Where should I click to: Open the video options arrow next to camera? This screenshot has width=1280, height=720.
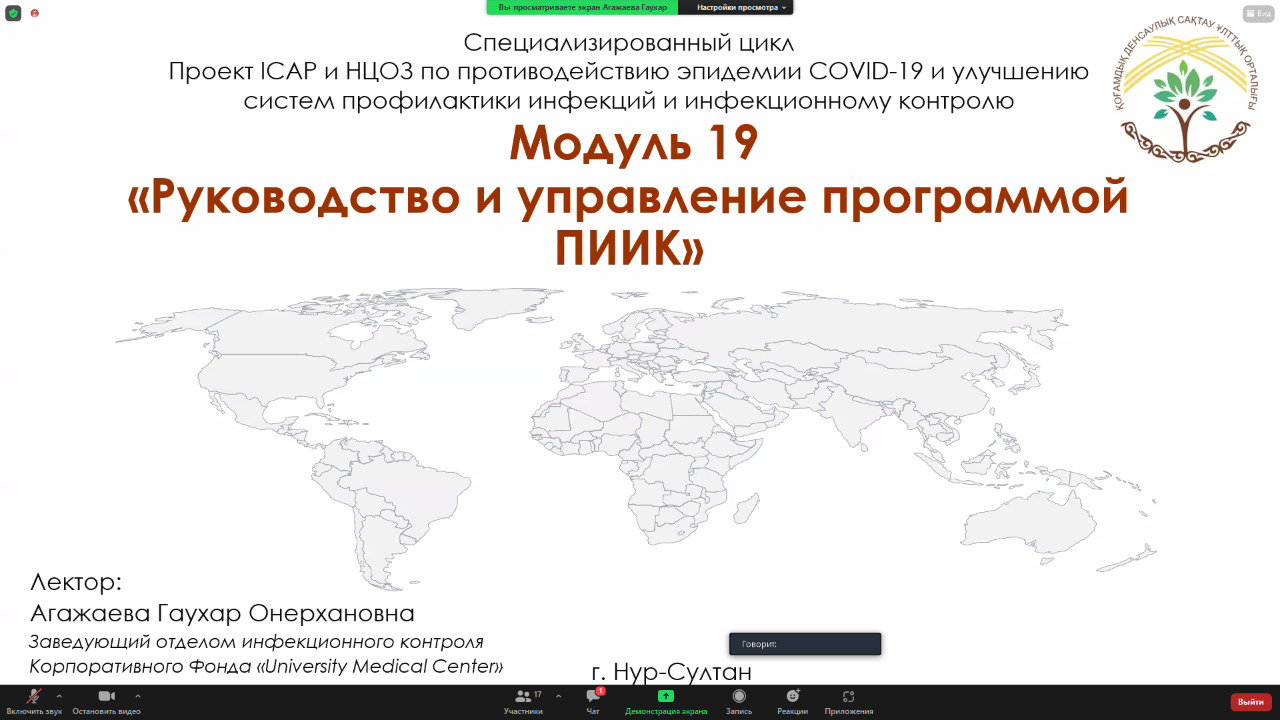click(137, 695)
